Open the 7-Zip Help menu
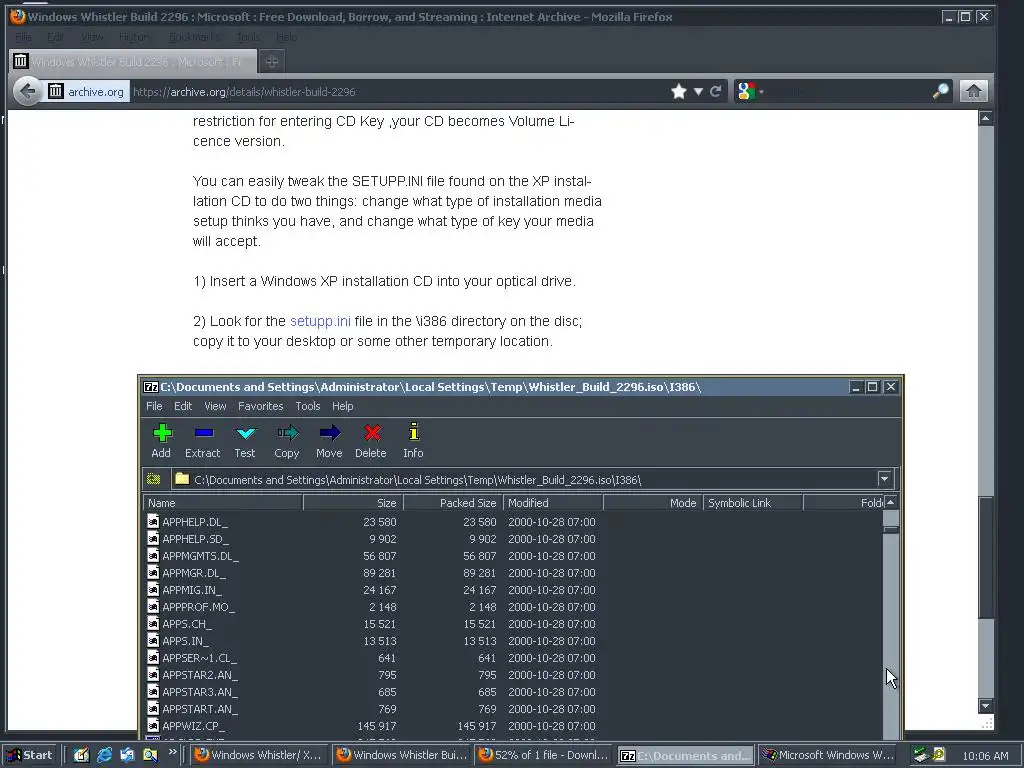Viewport: 1024px width, 768px height. pos(342,406)
